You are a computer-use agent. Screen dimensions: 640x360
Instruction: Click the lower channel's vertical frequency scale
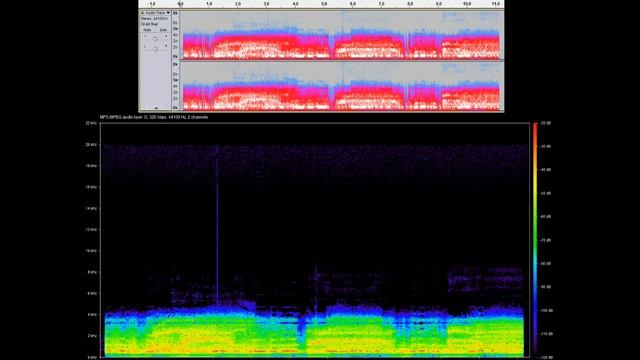(176, 86)
